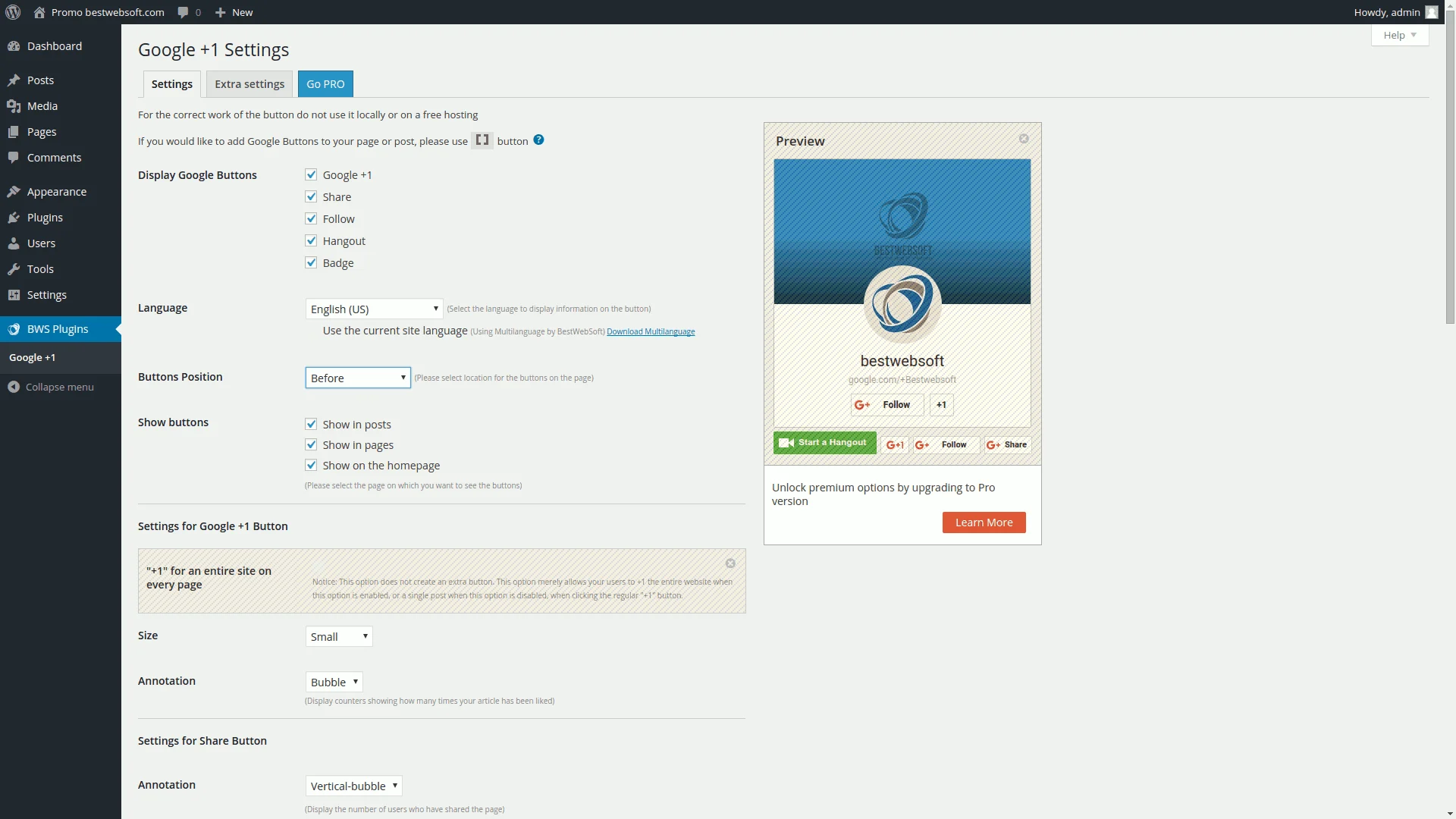This screenshot has height=819, width=1456.
Task: Click the Posts sidebar icon
Action: point(14,79)
